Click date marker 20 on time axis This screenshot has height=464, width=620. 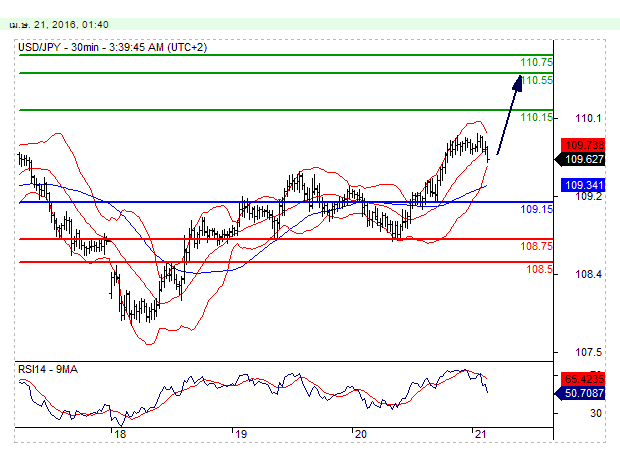[359, 435]
